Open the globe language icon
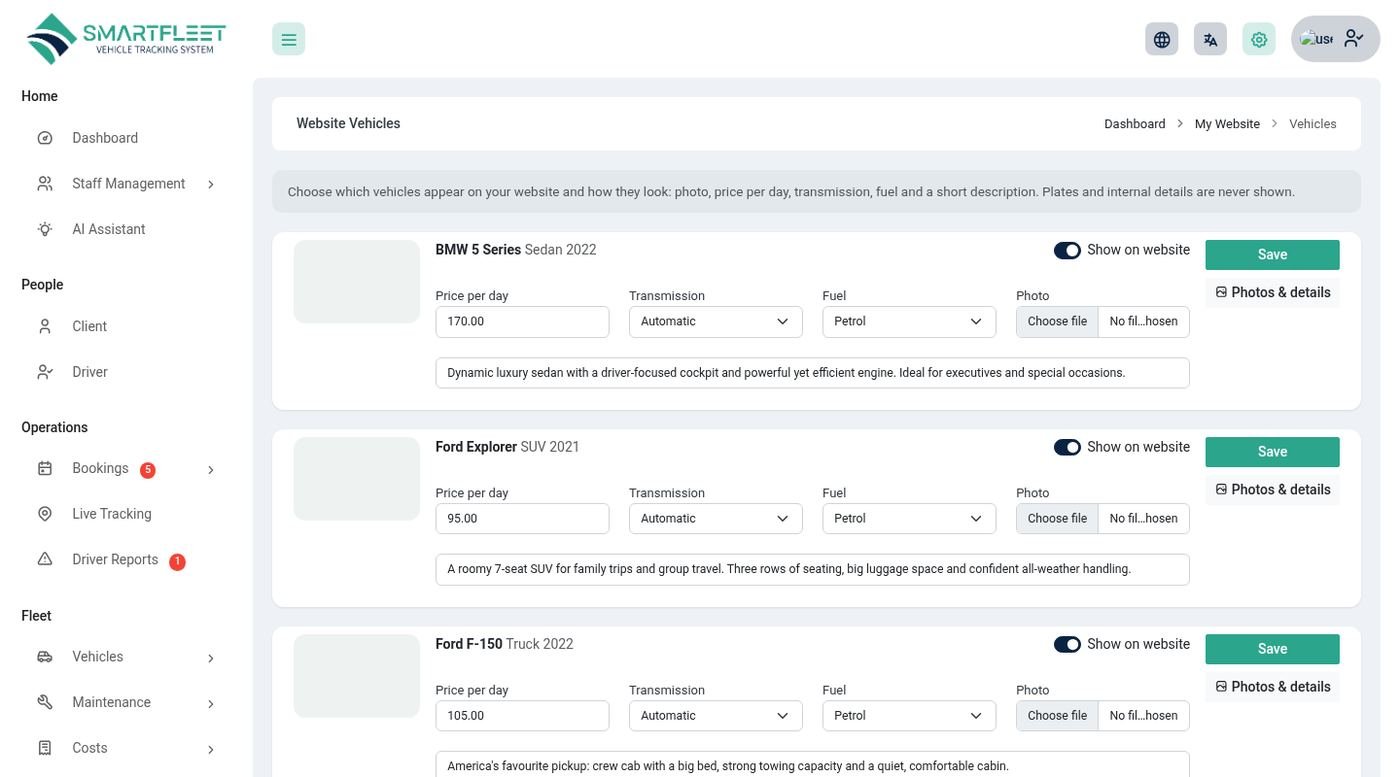The image size is (1400, 777). 1161,39
